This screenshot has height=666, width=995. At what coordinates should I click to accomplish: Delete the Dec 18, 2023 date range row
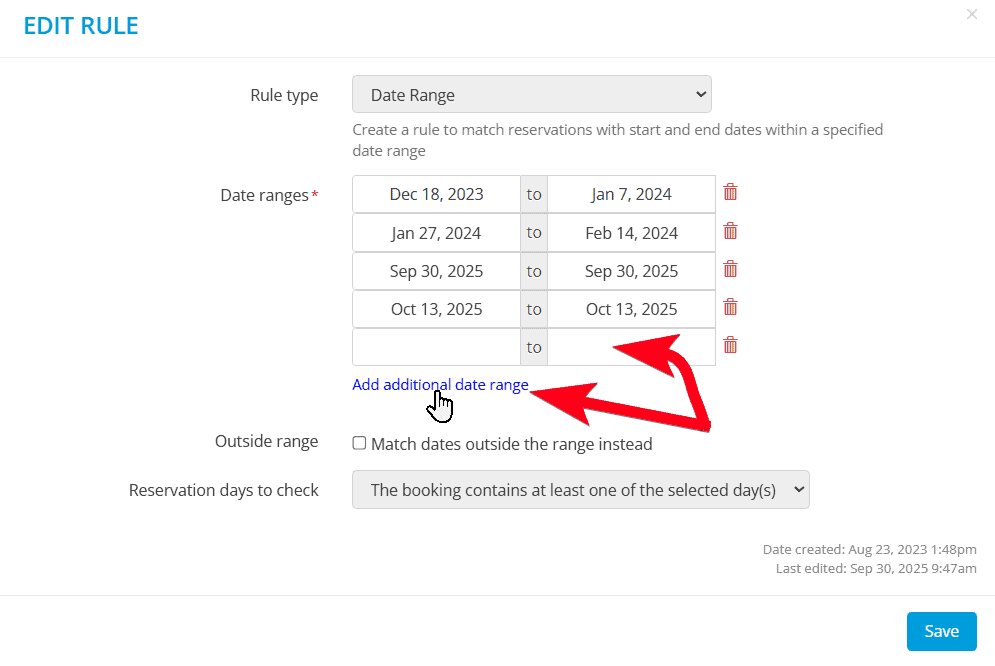click(730, 192)
